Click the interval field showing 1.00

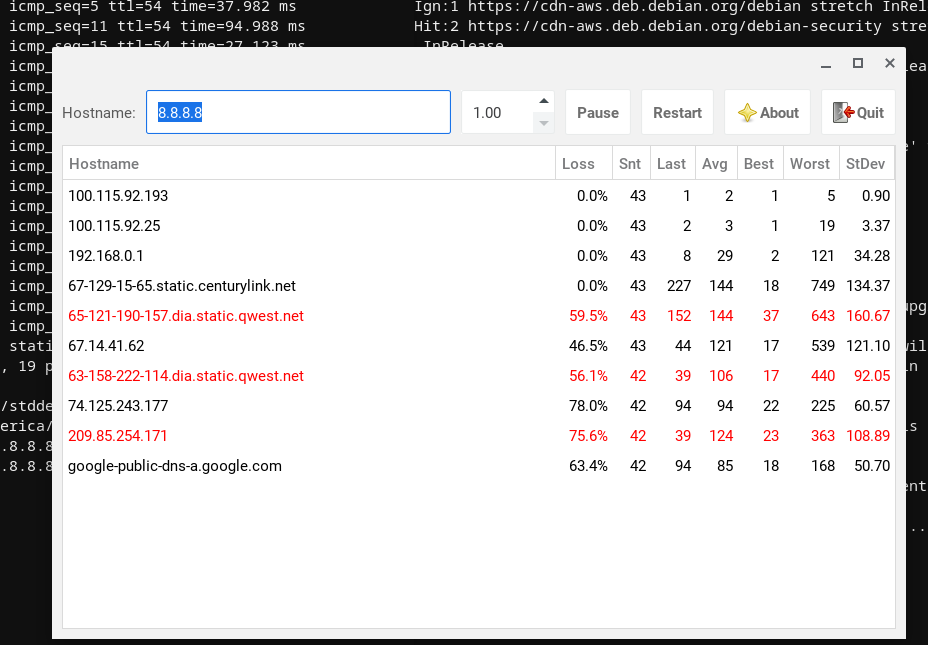495,112
